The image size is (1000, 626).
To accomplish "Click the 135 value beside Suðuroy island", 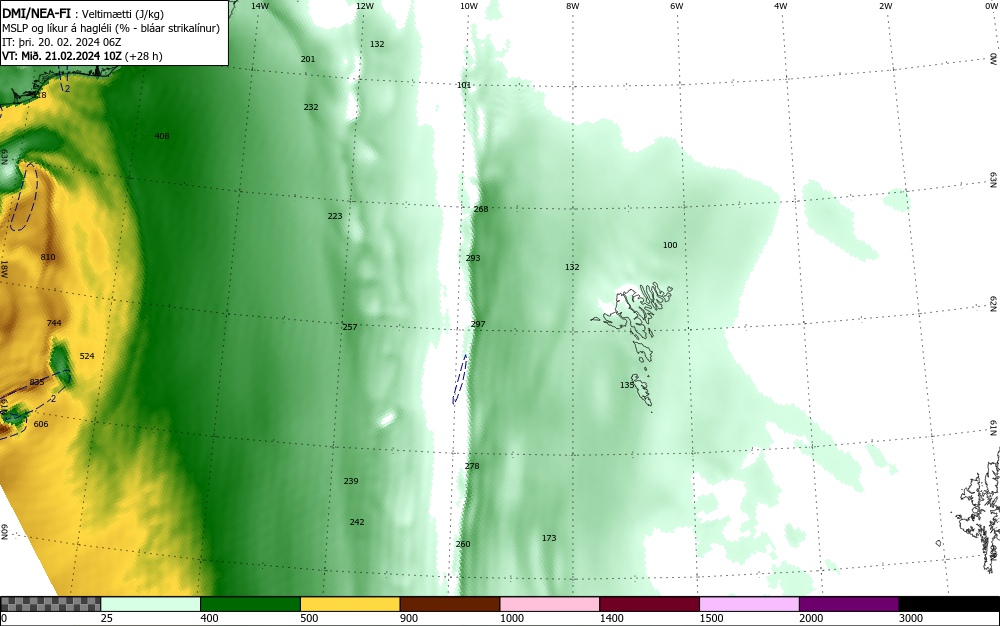I will tap(628, 385).
